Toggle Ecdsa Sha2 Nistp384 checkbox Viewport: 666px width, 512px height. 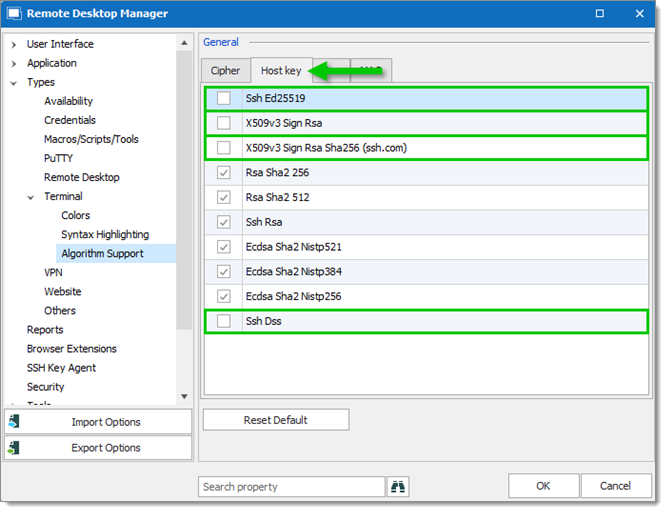tap(223, 271)
